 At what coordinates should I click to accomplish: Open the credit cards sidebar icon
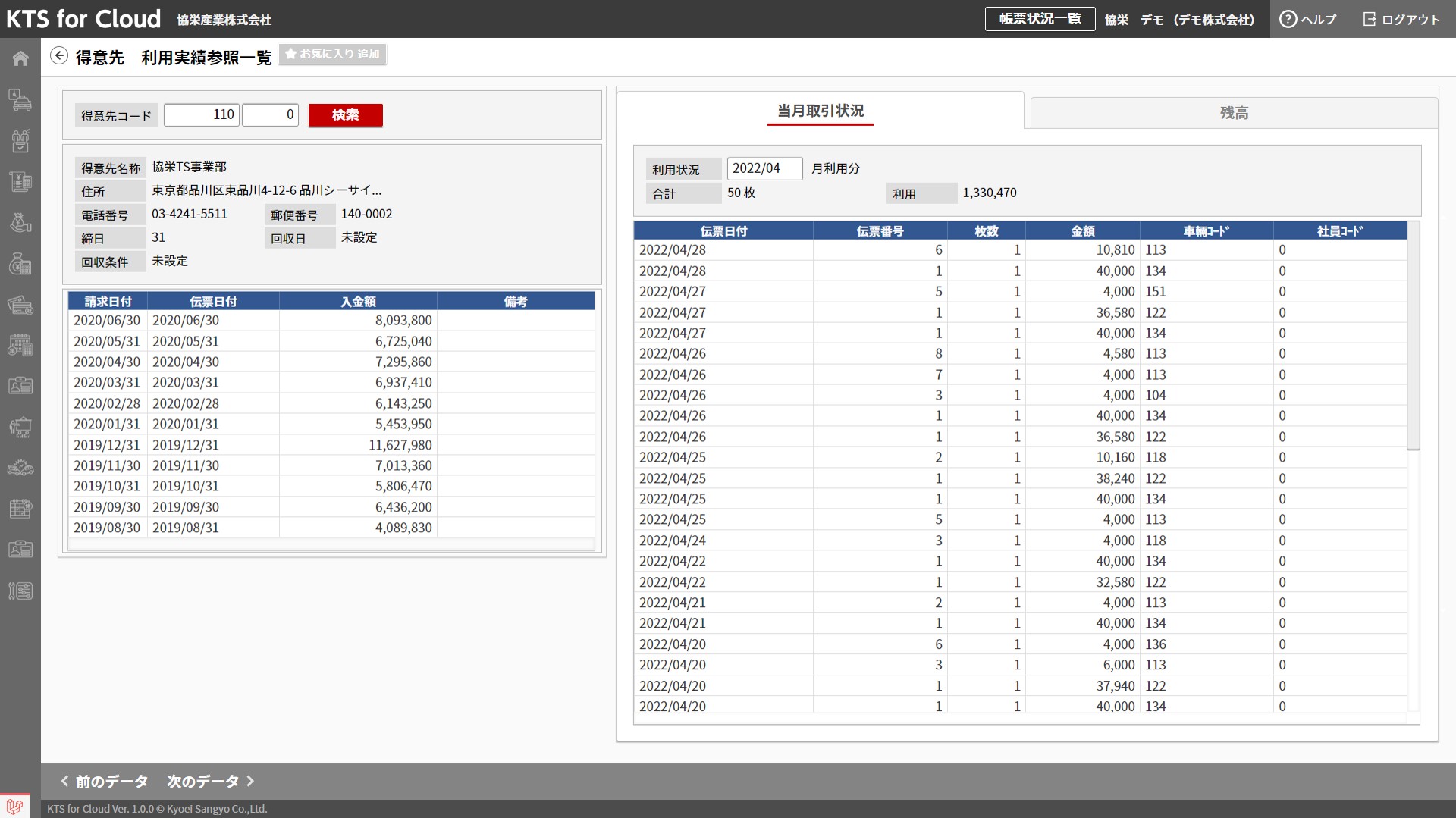(x=20, y=305)
